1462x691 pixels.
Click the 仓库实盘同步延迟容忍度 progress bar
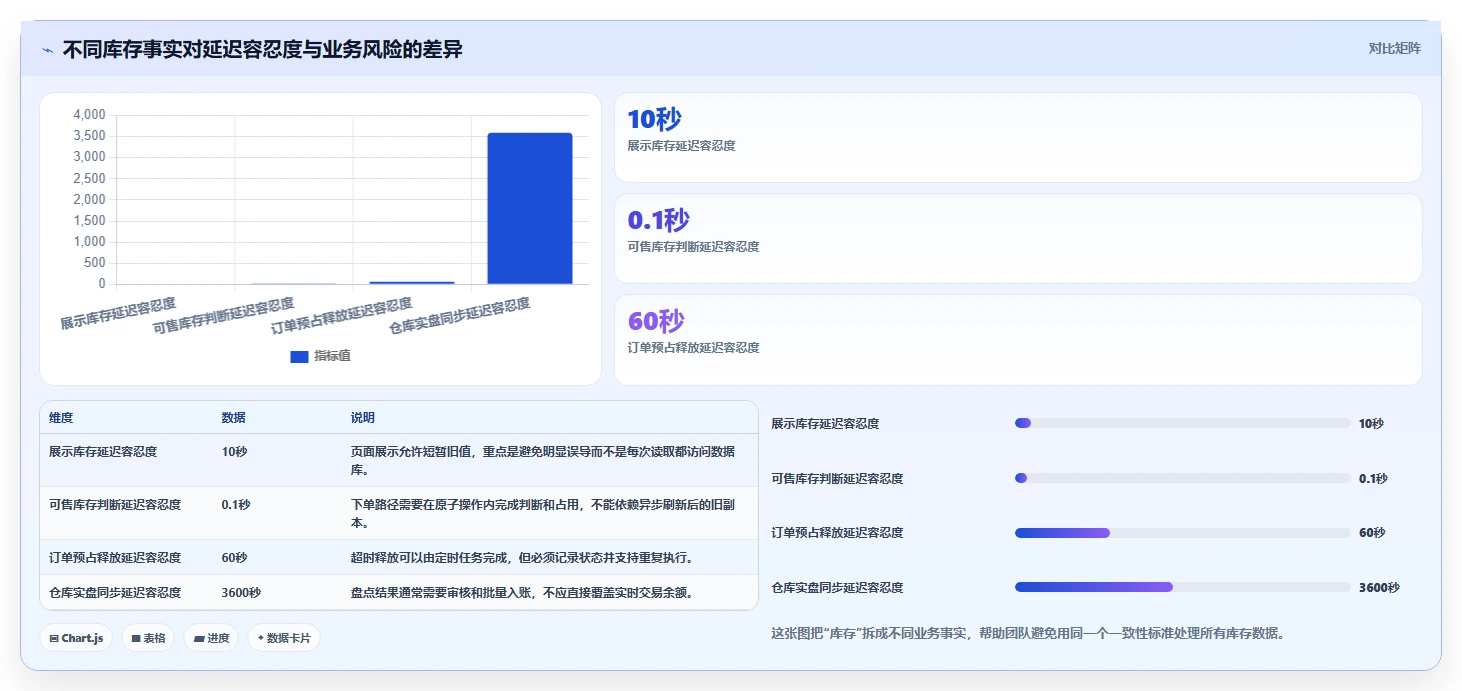1182,587
